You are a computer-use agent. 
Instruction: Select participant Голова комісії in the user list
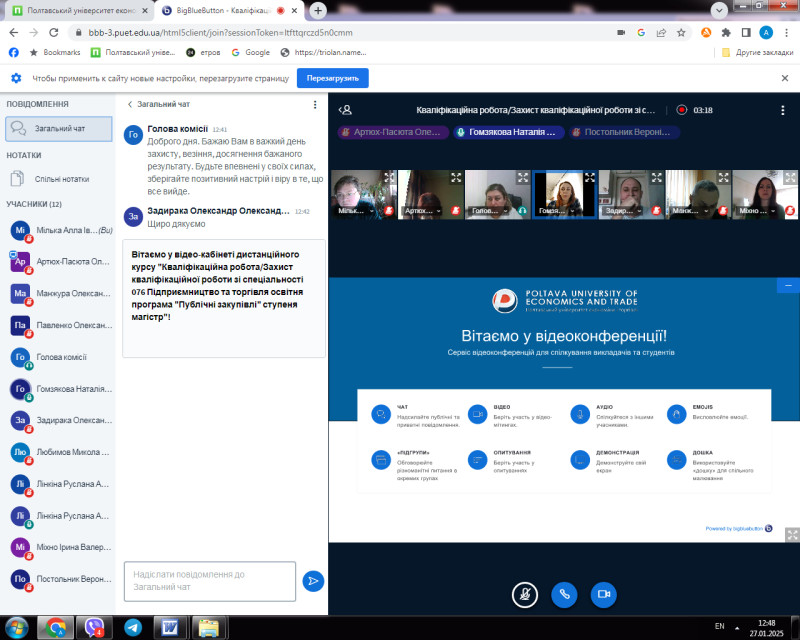(60, 357)
